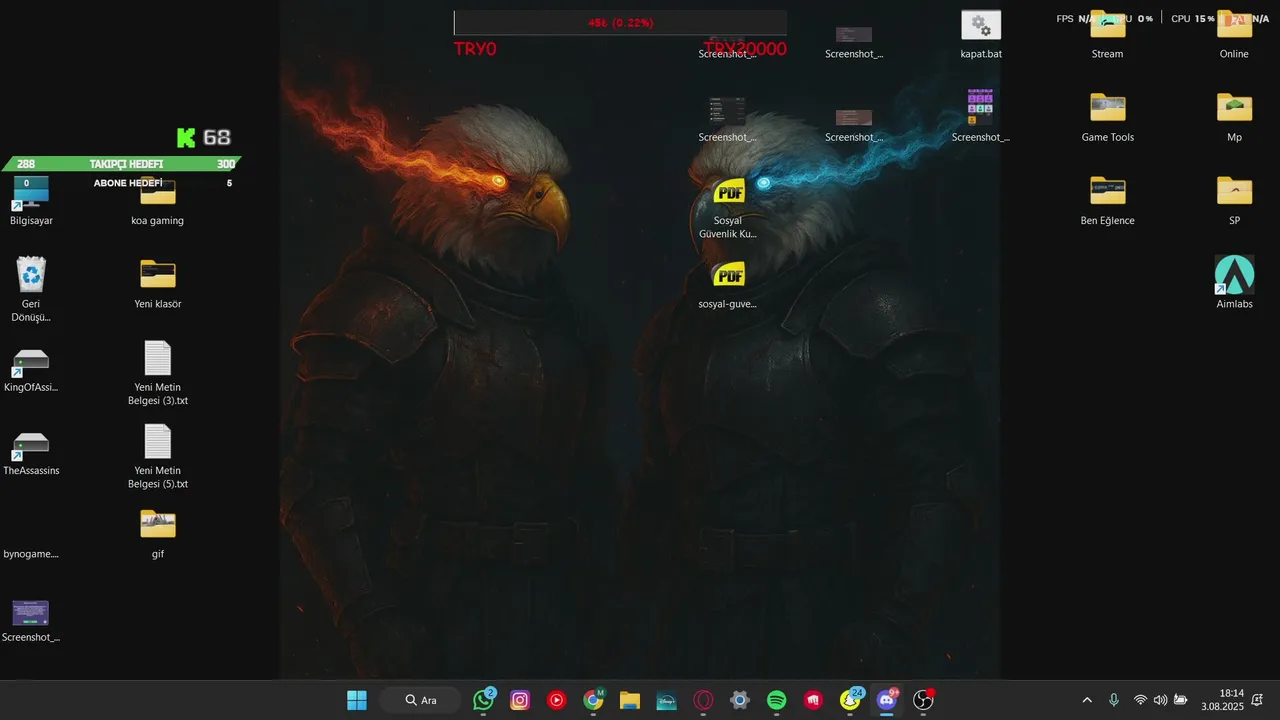Open the SP folder
The height and width of the screenshot is (720, 1280).
[1234, 202]
